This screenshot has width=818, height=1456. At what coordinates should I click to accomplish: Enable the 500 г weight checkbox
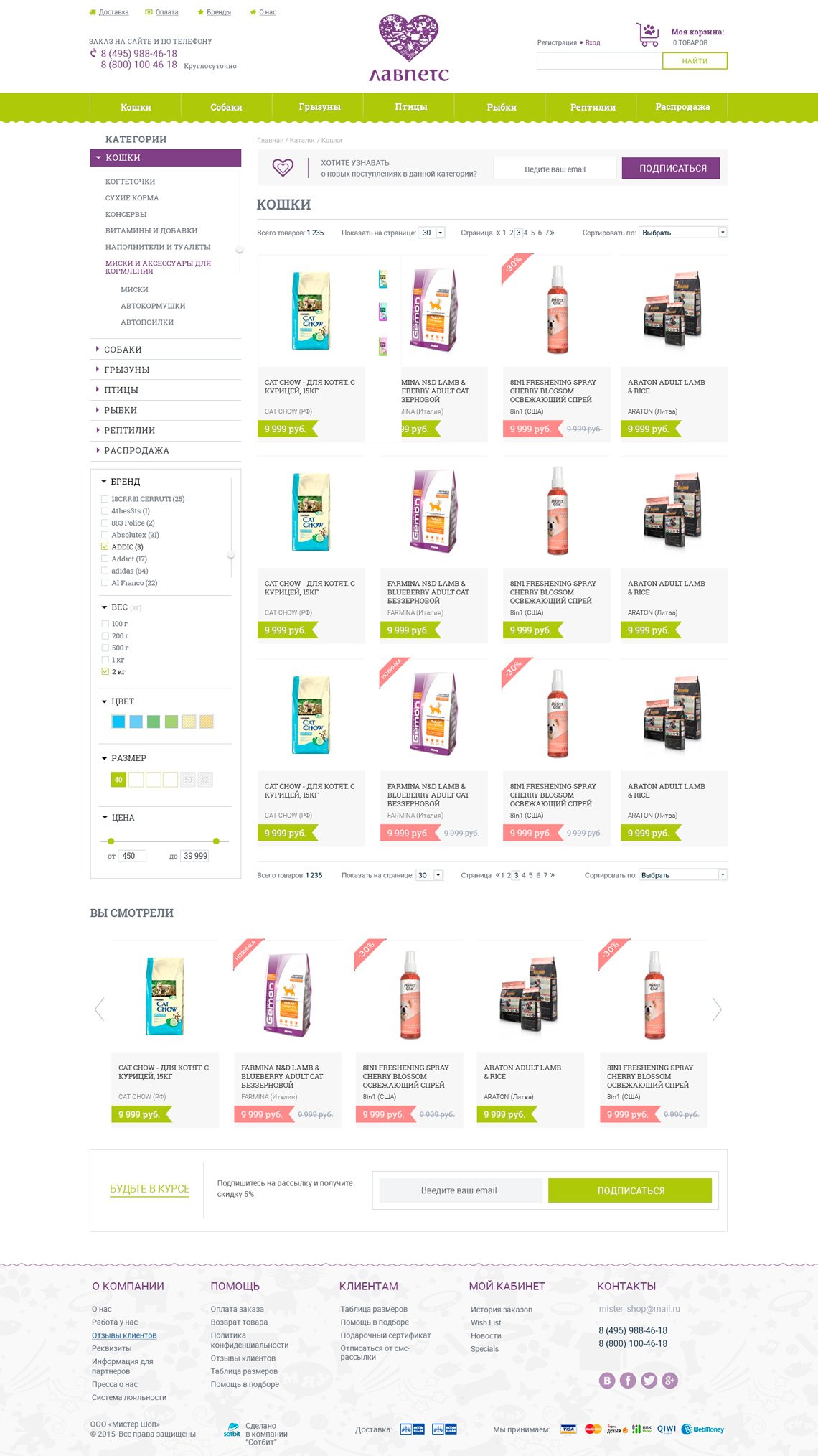pos(105,648)
